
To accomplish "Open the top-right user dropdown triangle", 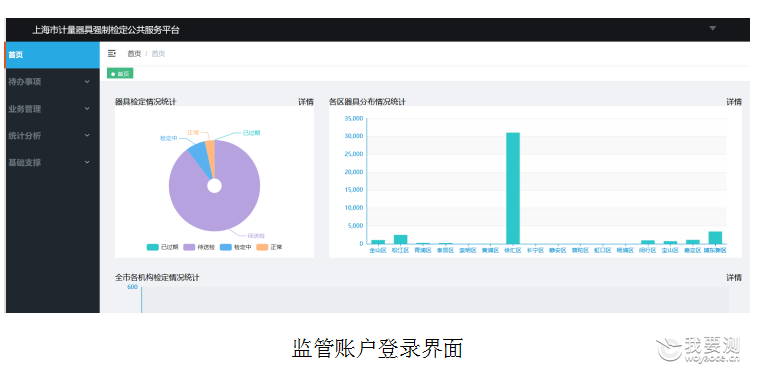I will coord(712,28).
